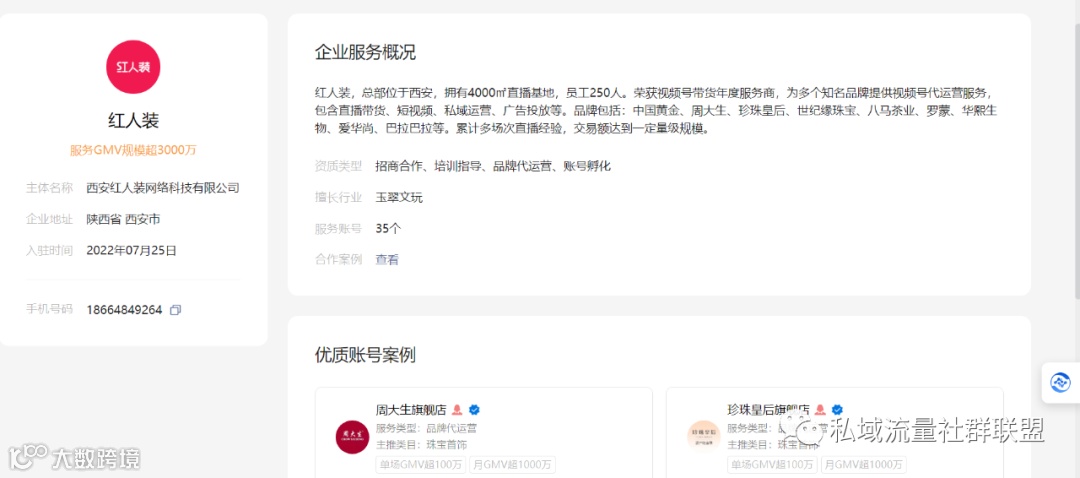Click the 服务账号 field label
The width and height of the screenshot is (1080, 478).
coord(338,229)
